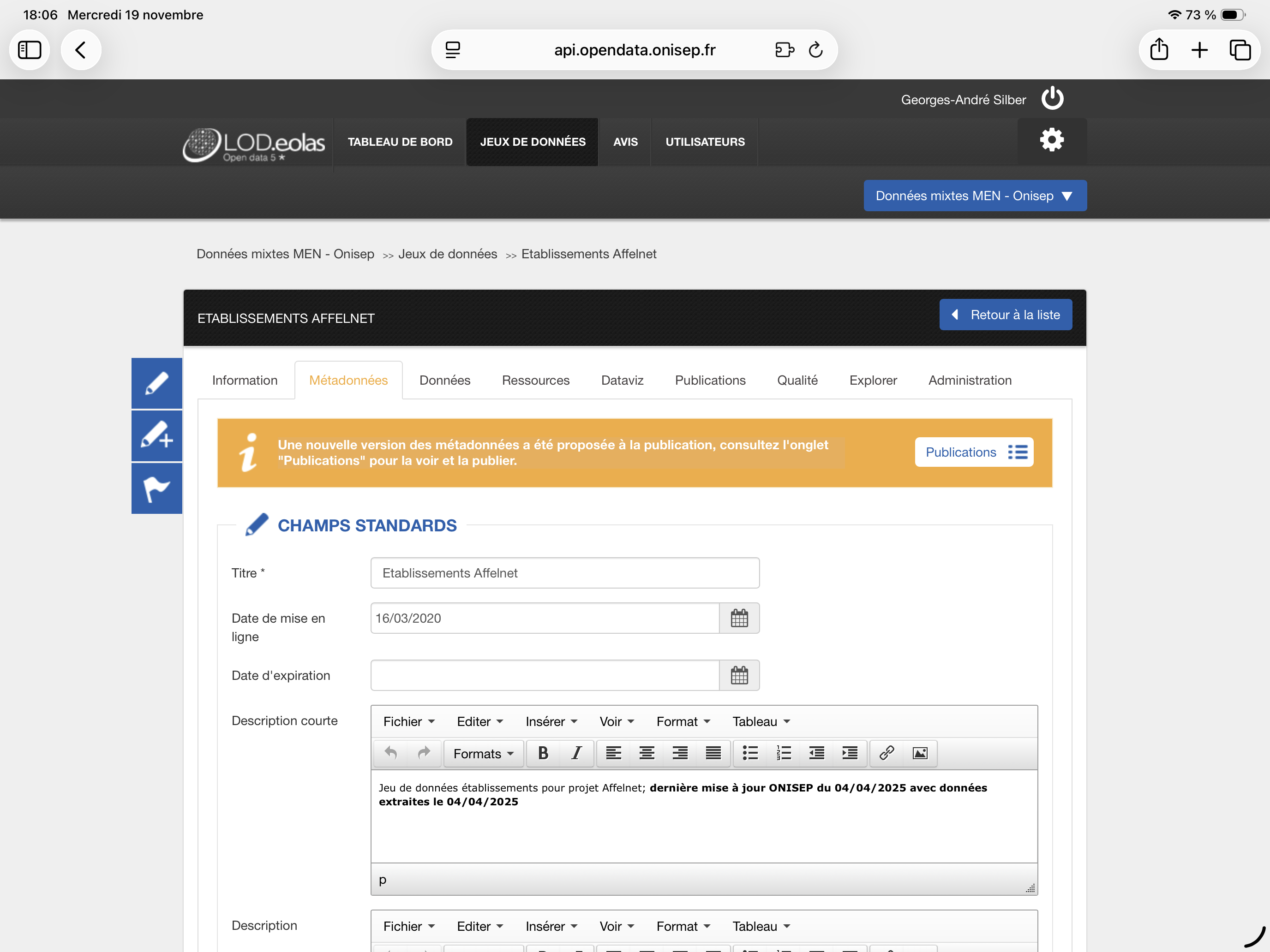Click the pencil-plus sidebar icon
Viewport: 1270px width, 952px height.
[157, 435]
